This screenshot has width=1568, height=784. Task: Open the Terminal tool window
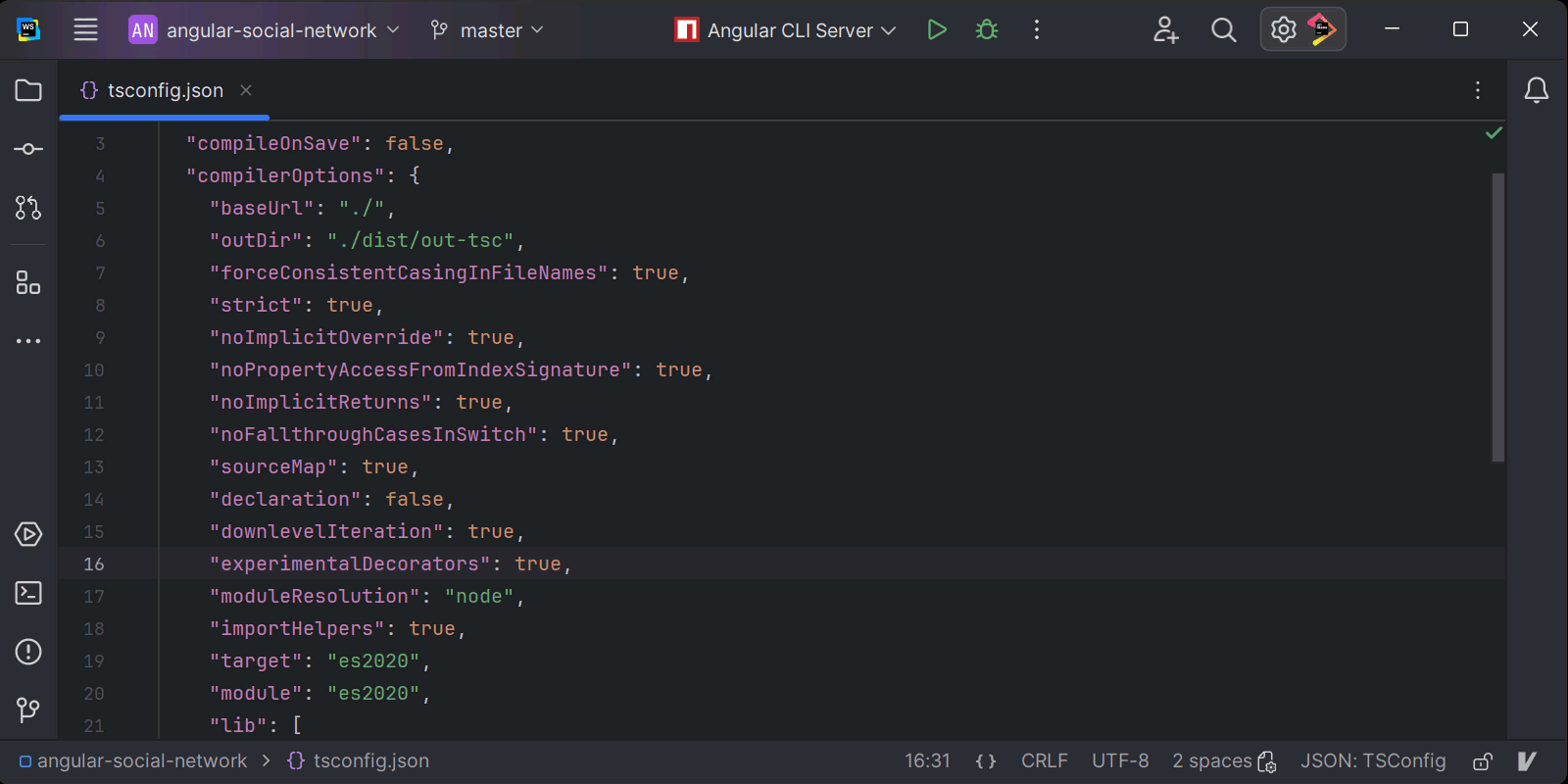click(x=28, y=593)
